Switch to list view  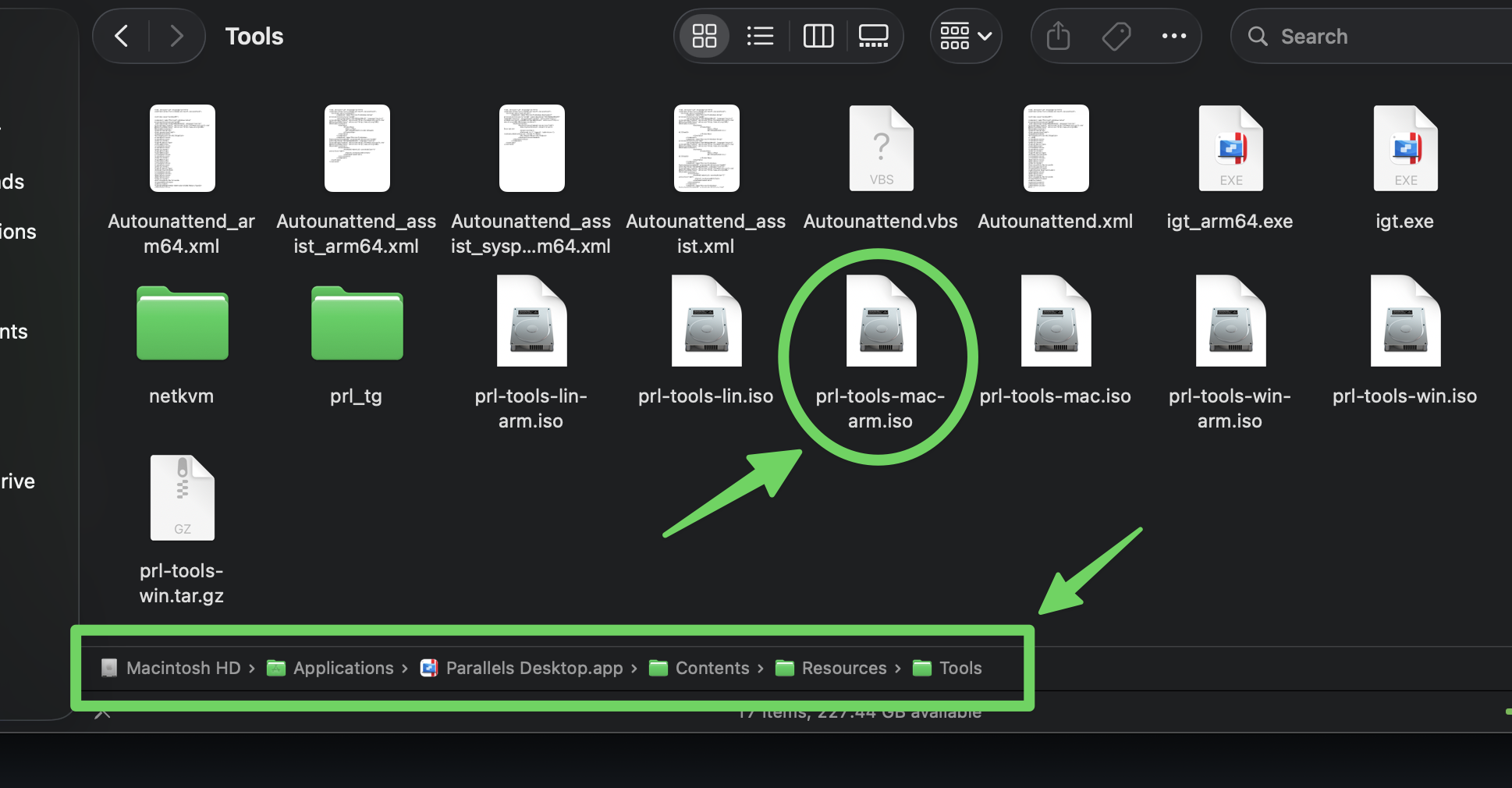pos(760,36)
